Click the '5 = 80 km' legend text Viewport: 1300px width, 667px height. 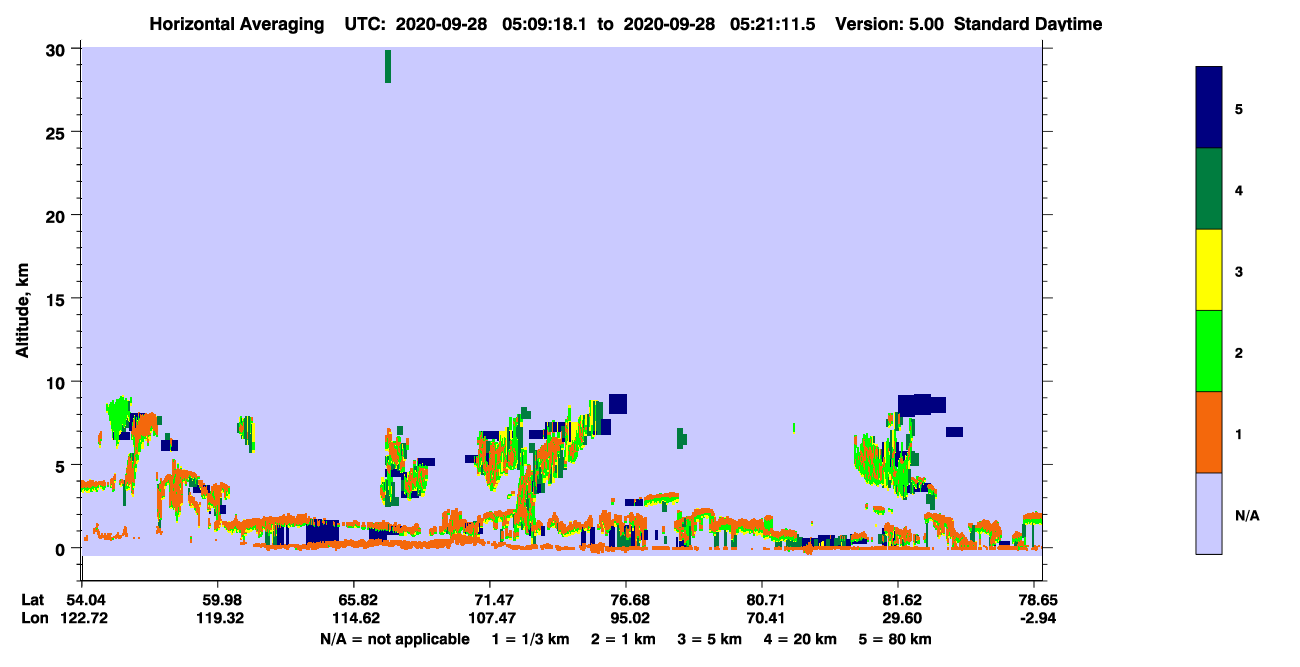pos(897,639)
